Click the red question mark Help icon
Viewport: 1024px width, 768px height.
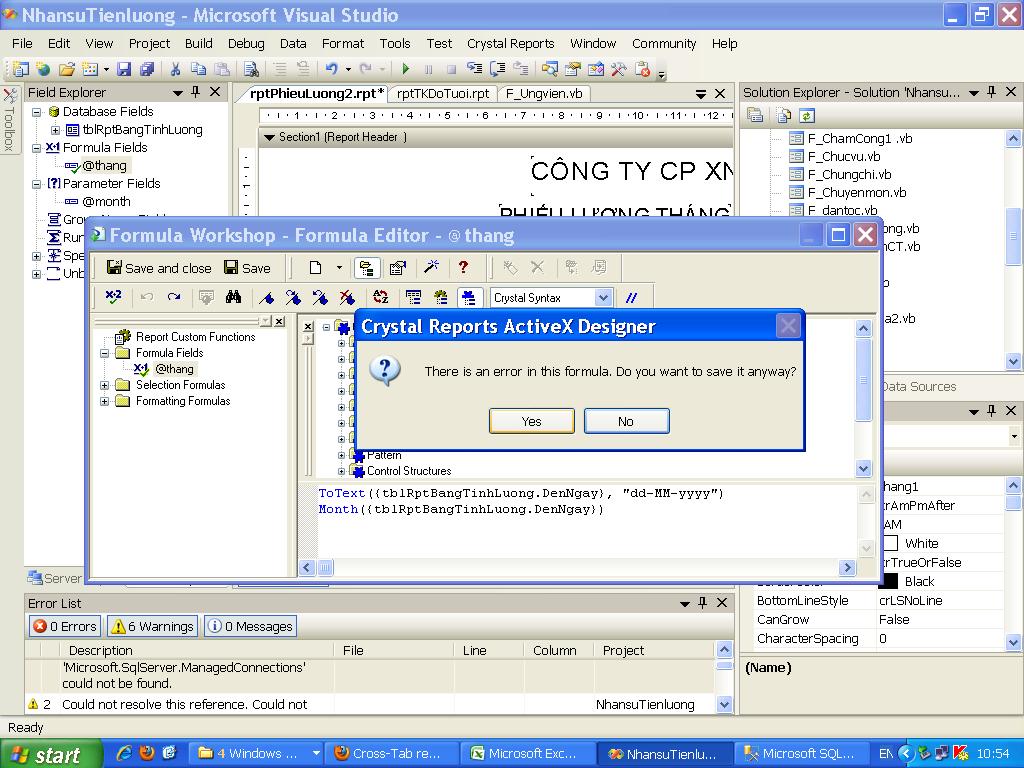[x=463, y=266]
